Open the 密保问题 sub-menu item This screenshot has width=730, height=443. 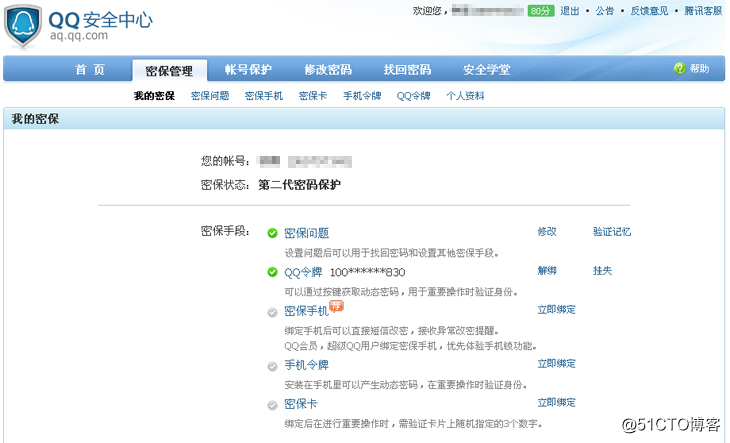click(210, 96)
